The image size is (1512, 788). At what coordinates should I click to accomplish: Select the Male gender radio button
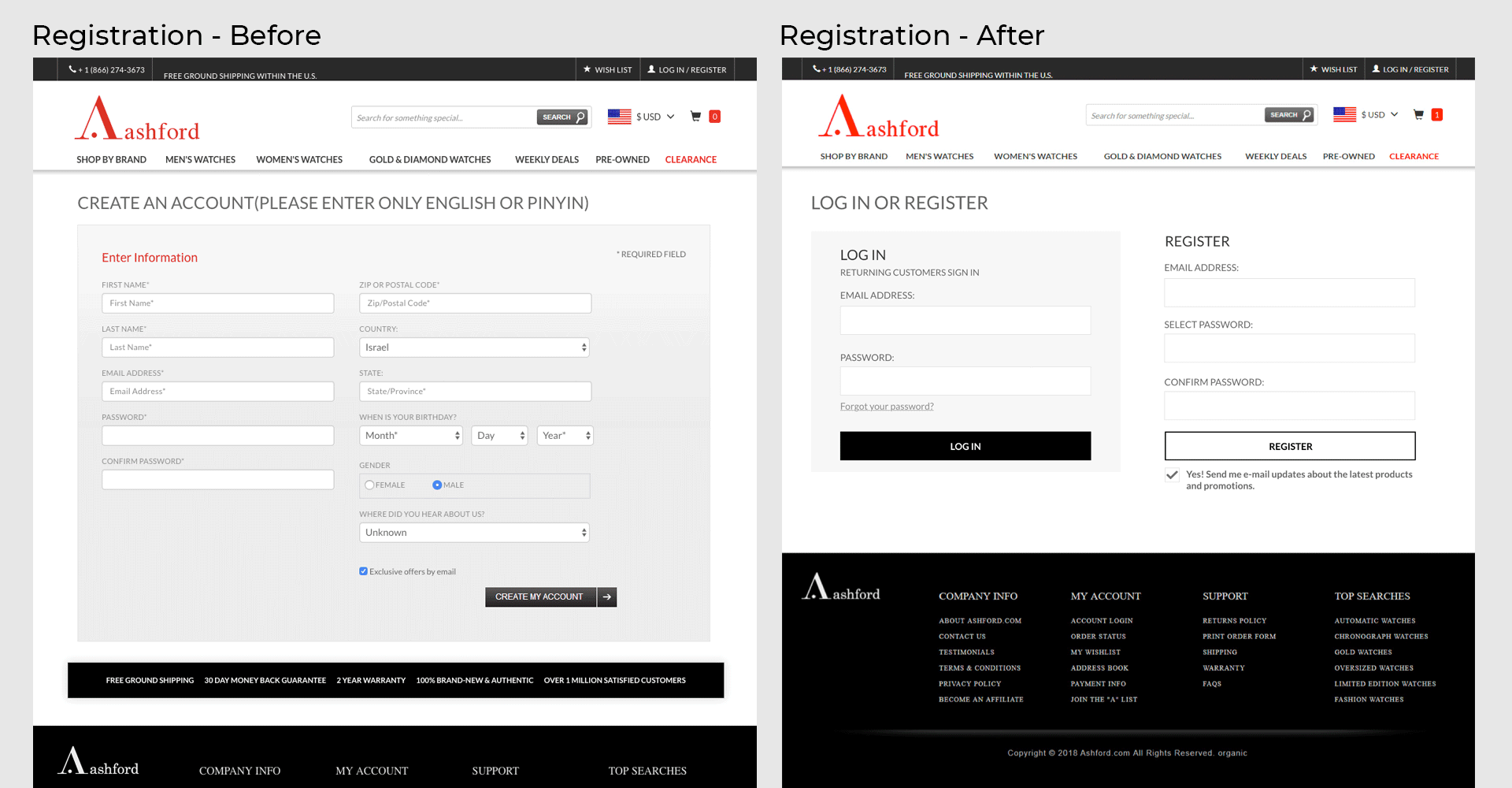[x=437, y=485]
